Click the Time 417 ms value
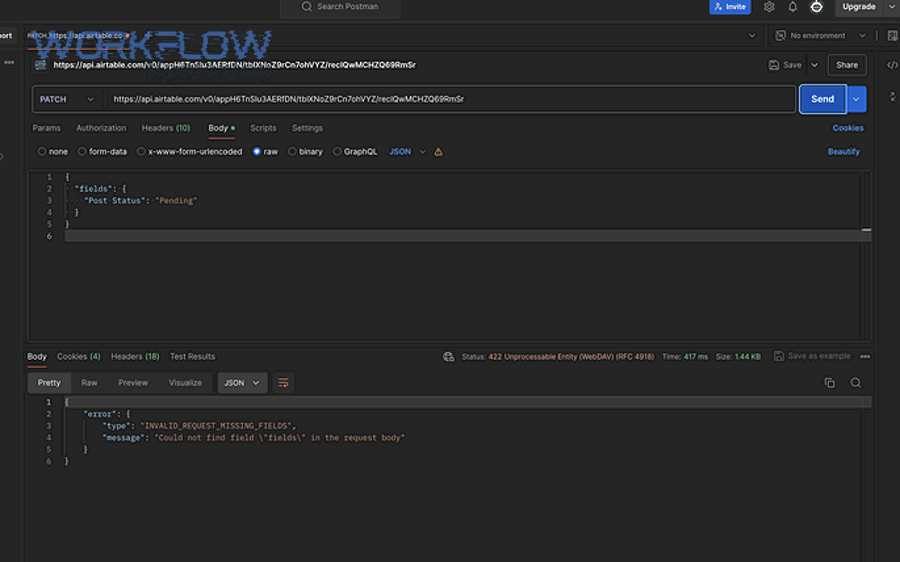This screenshot has width=900, height=562. click(696, 356)
